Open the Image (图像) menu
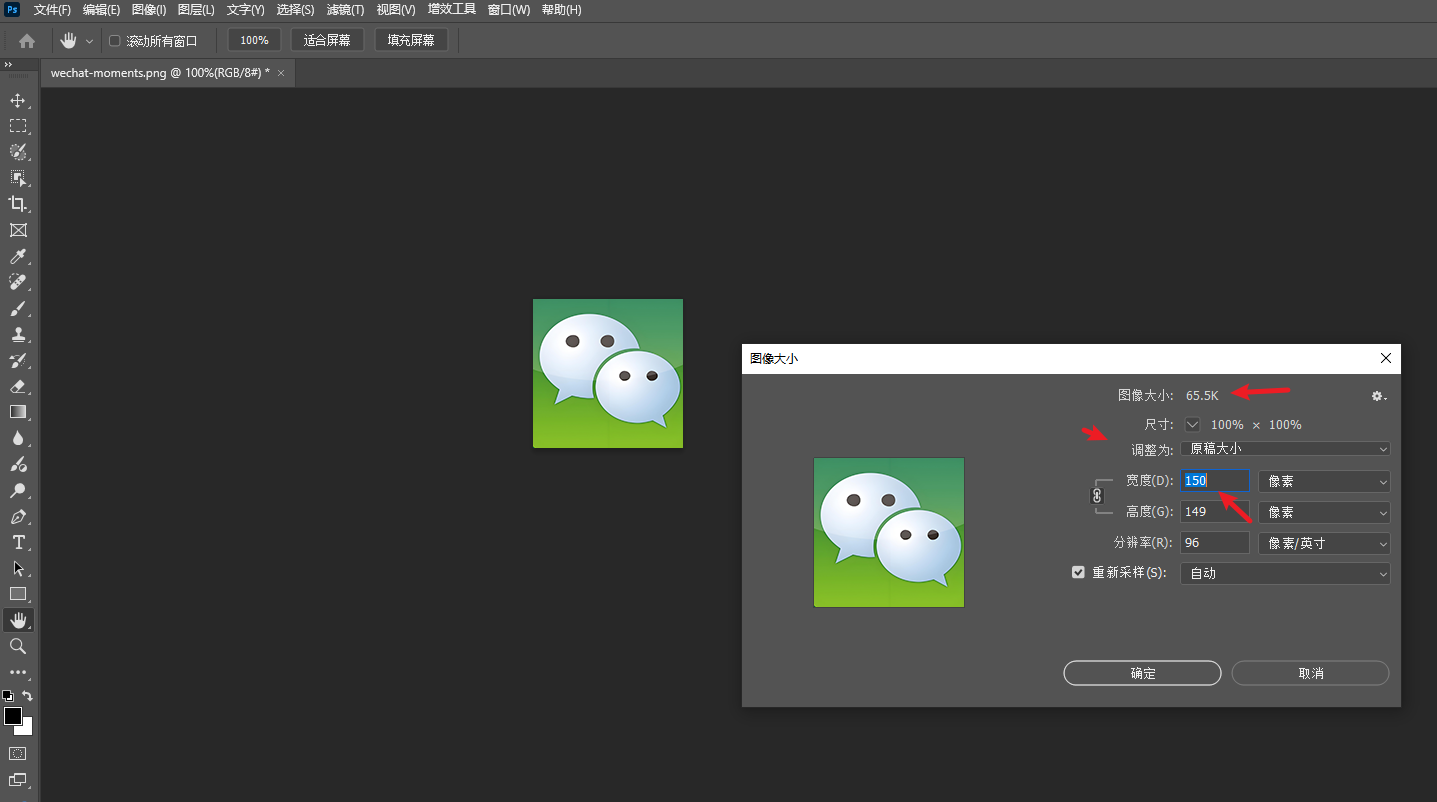 (148, 10)
